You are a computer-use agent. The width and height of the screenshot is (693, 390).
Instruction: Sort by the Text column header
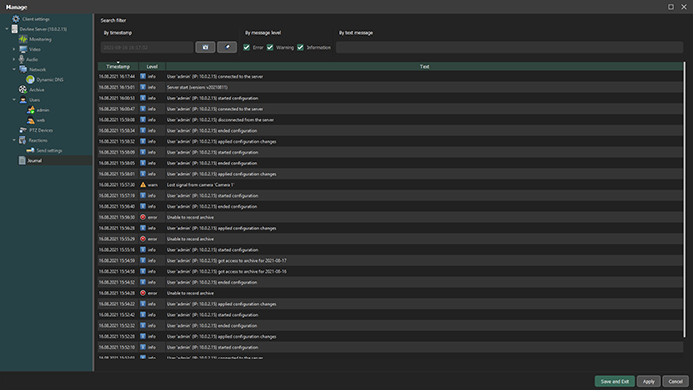424,66
